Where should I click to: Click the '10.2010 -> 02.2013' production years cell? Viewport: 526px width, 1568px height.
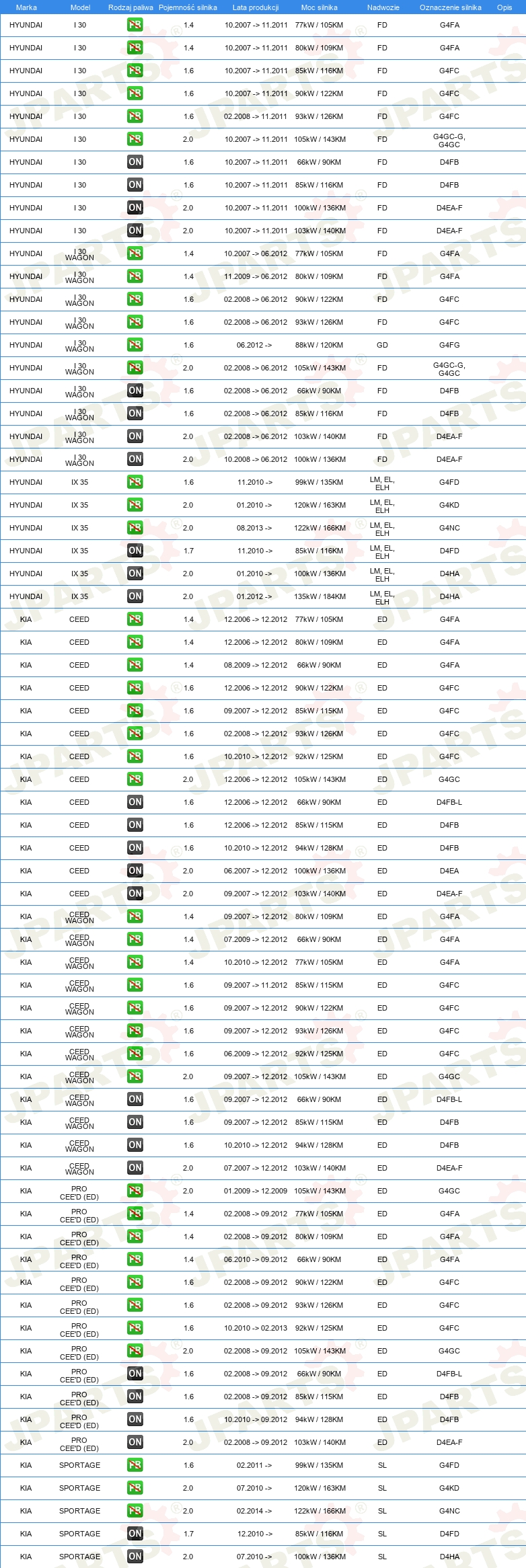256,1328
